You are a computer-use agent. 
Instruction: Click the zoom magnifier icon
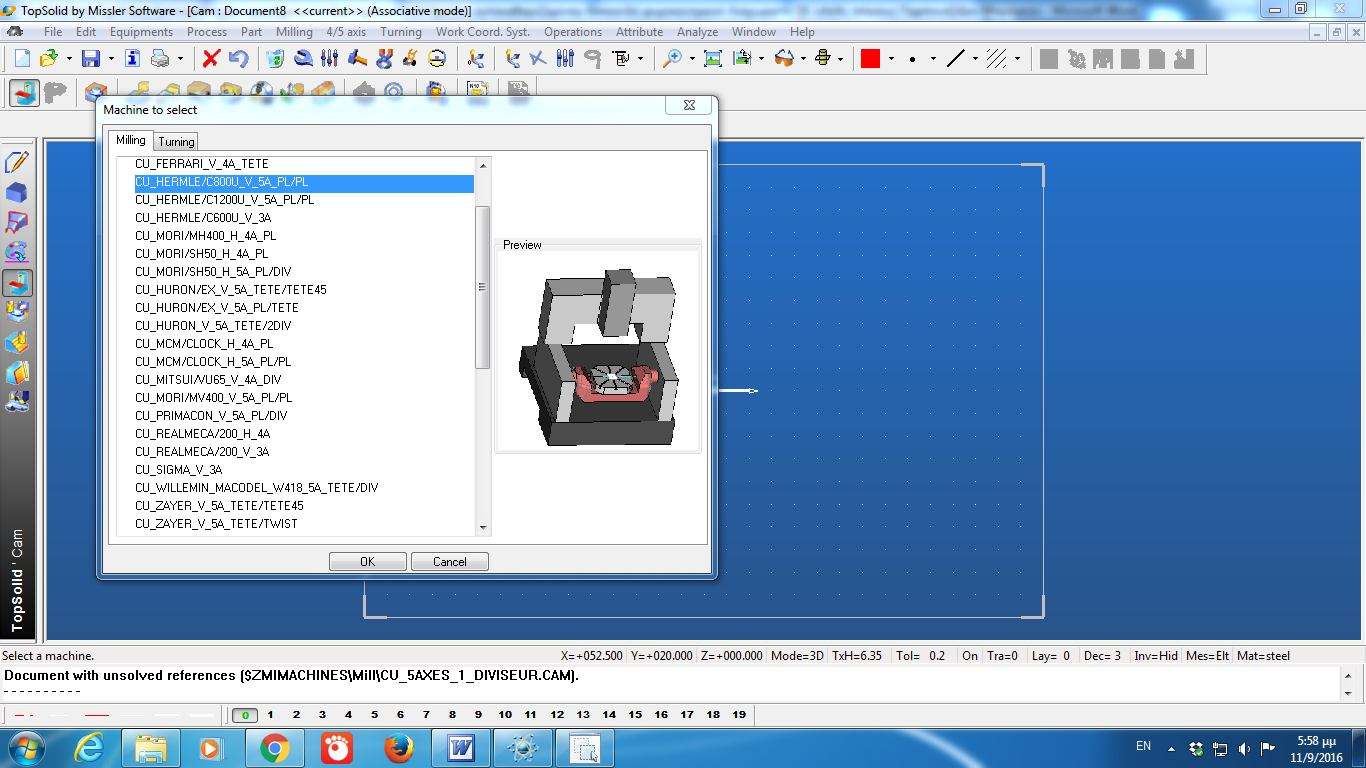[x=673, y=59]
